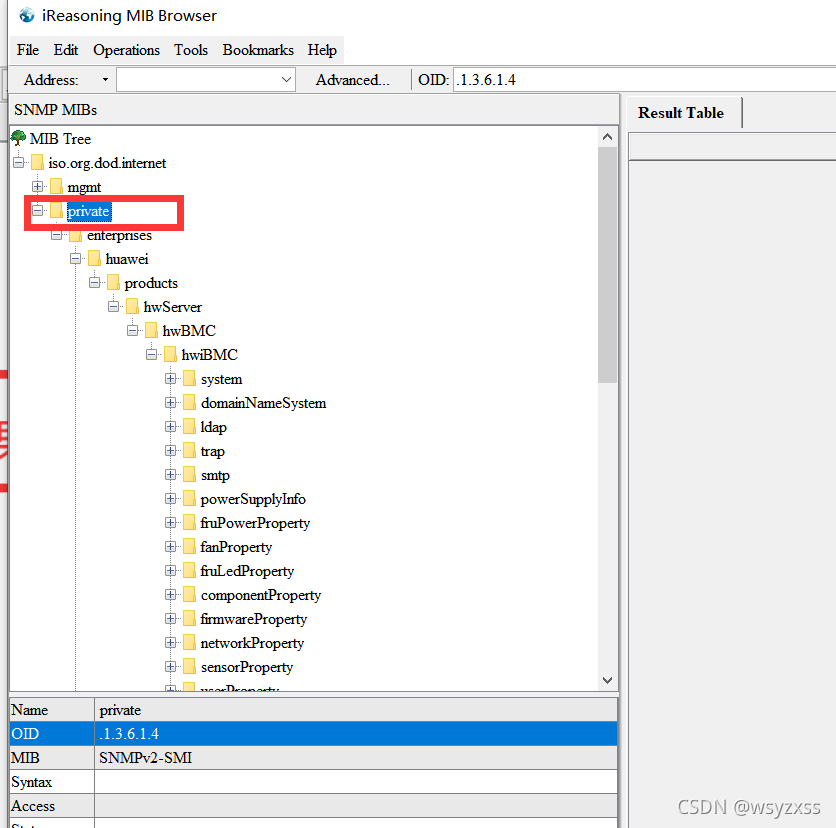Open the Tools menu
Screen dimensions: 836x828
pos(191,50)
